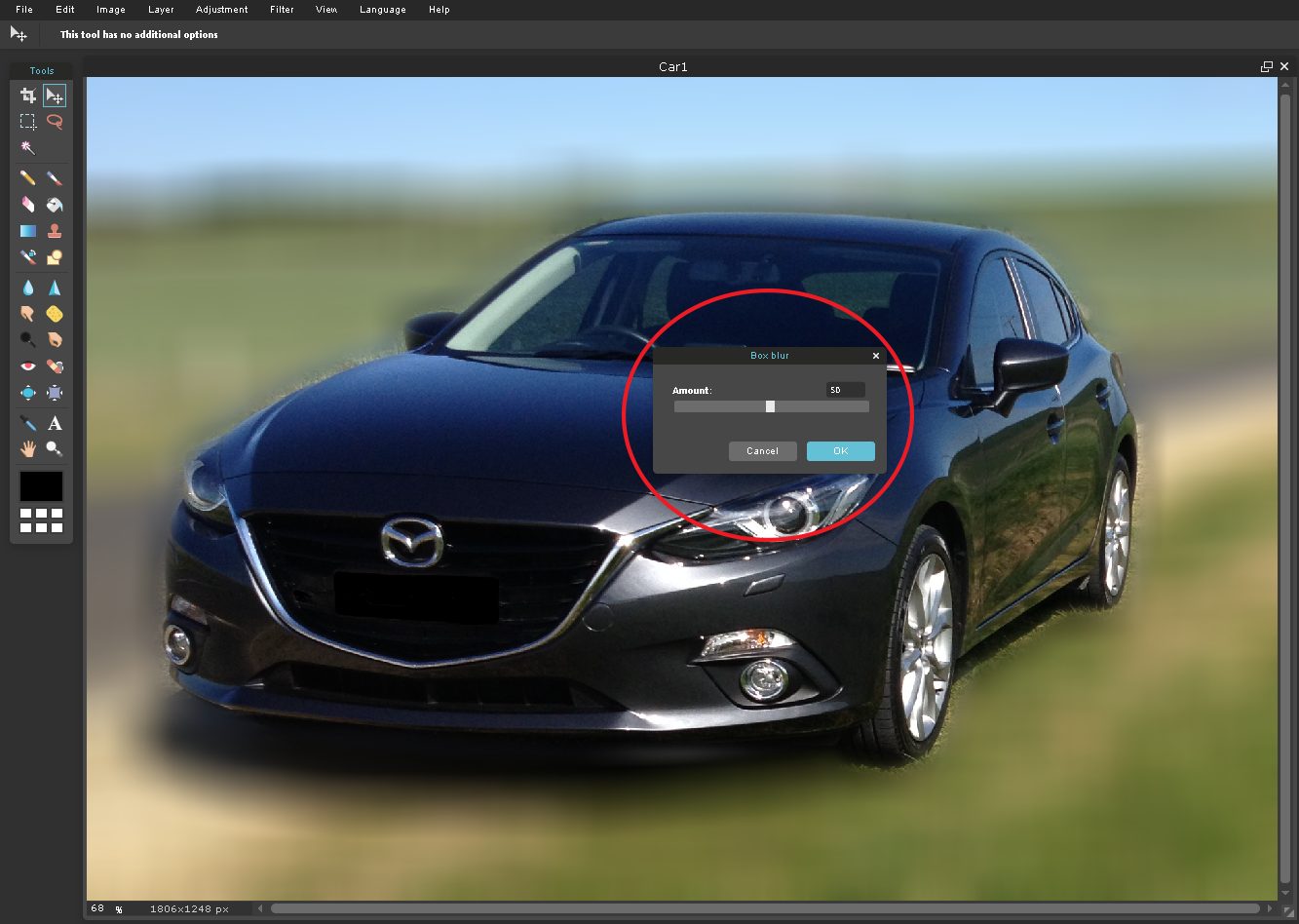Click the Move tool icon in options bar
The height and width of the screenshot is (924, 1299).
(x=19, y=34)
